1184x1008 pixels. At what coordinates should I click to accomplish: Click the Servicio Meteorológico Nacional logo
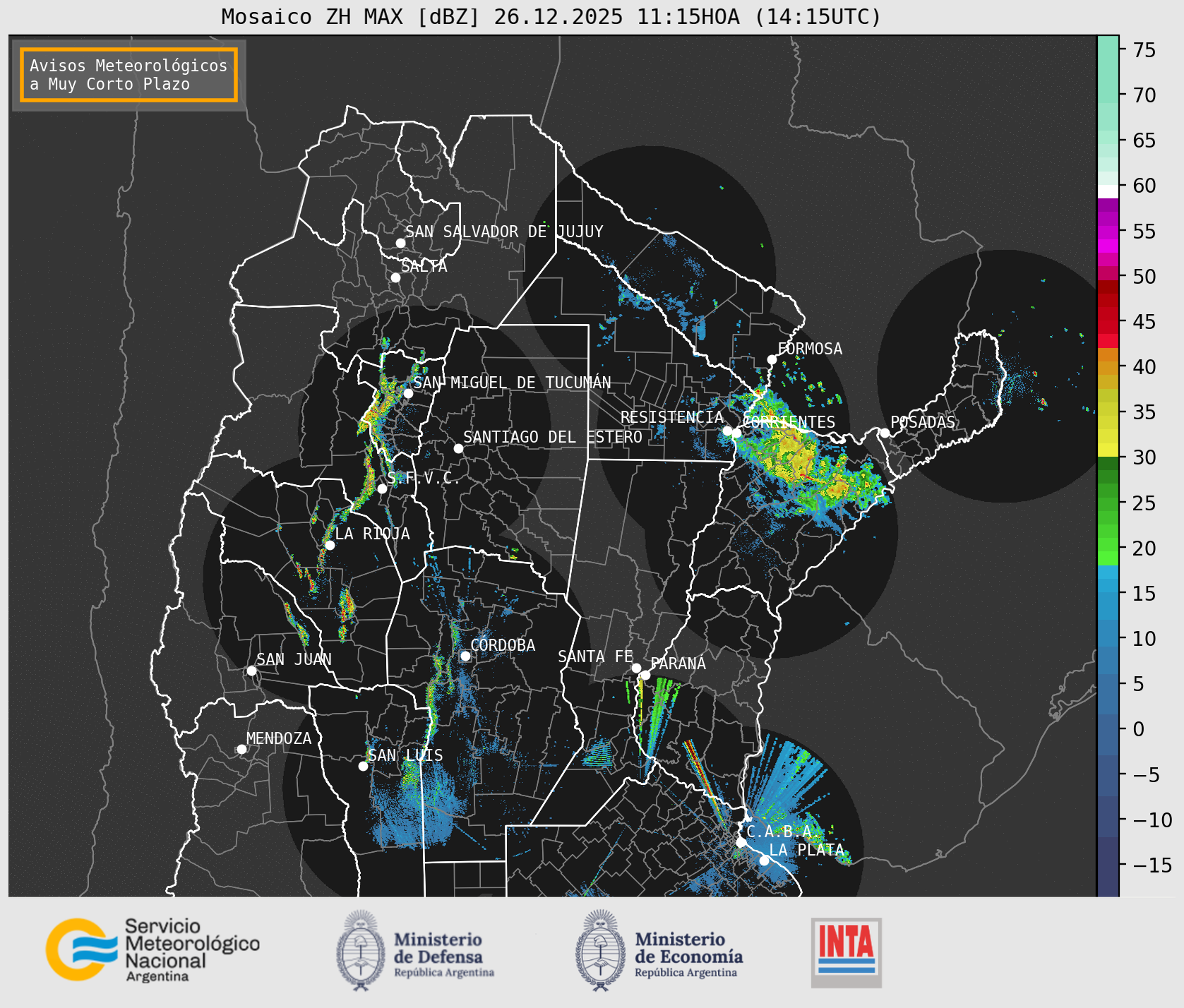click(153, 949)
